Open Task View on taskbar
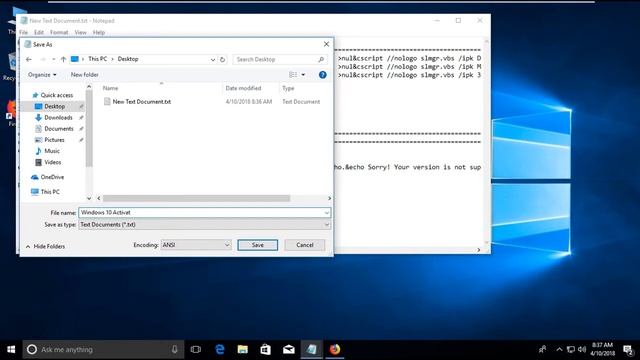The height and width of the screenshot is (360, 640). point(196,349)
